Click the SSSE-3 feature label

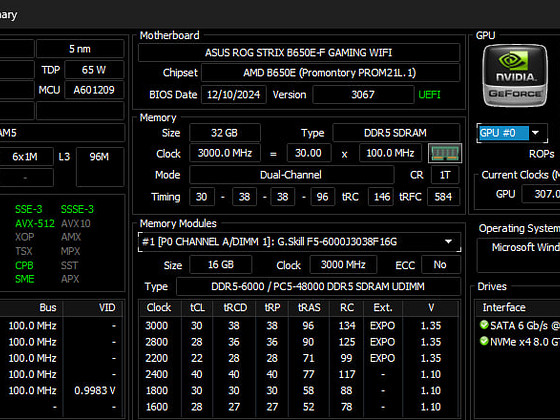[77, 209]
